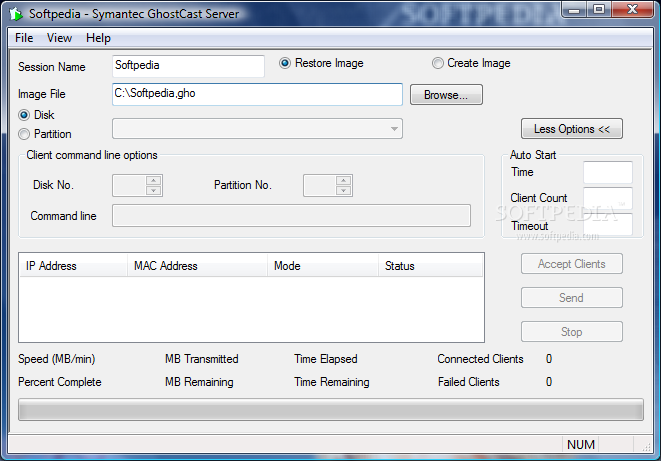Open the Help menu
This screenshot has height=461, width=661.
pos(98,38)
